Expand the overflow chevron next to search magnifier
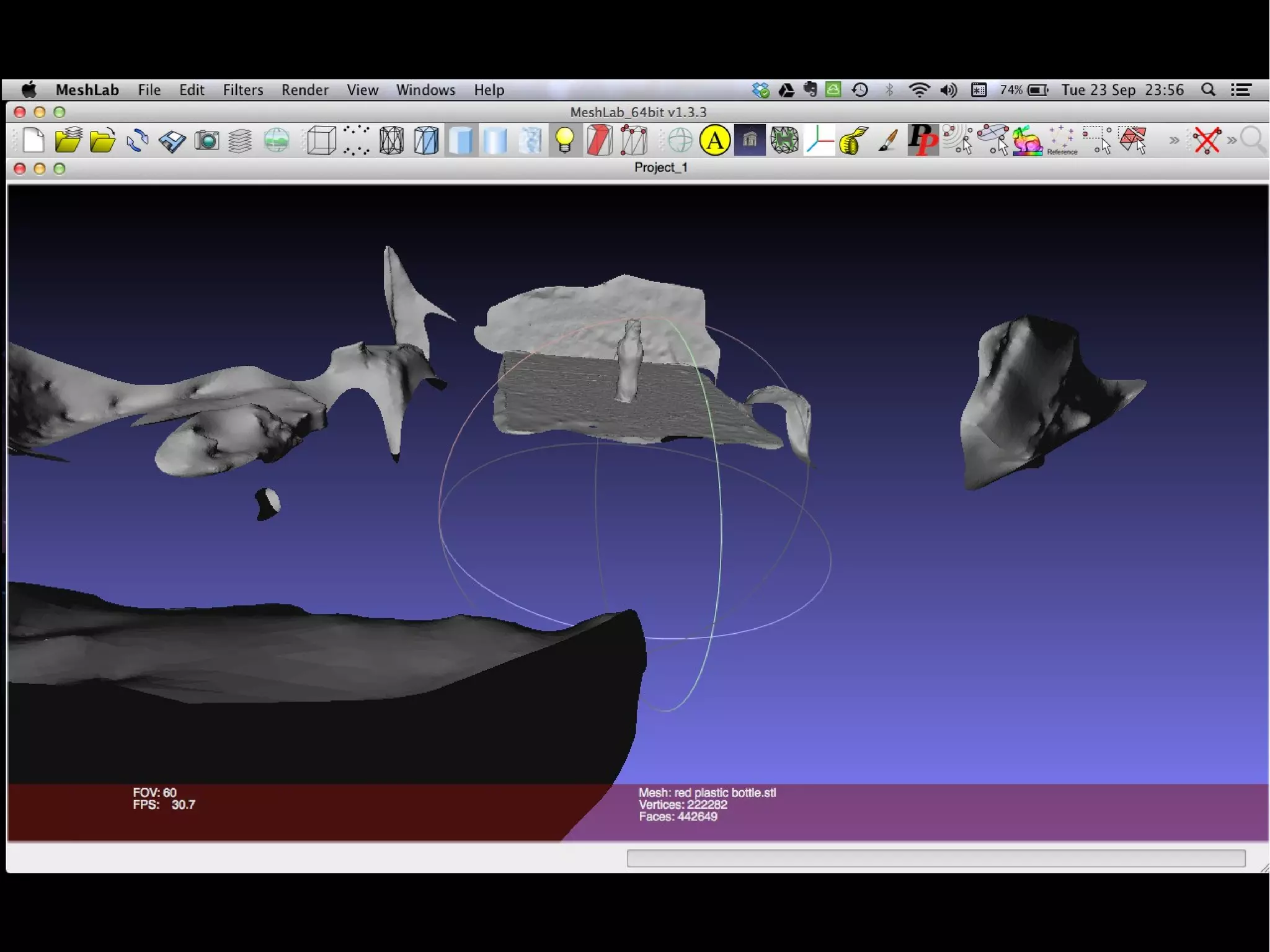This screenshot has width=1270, height=952. coord(1232,140)
